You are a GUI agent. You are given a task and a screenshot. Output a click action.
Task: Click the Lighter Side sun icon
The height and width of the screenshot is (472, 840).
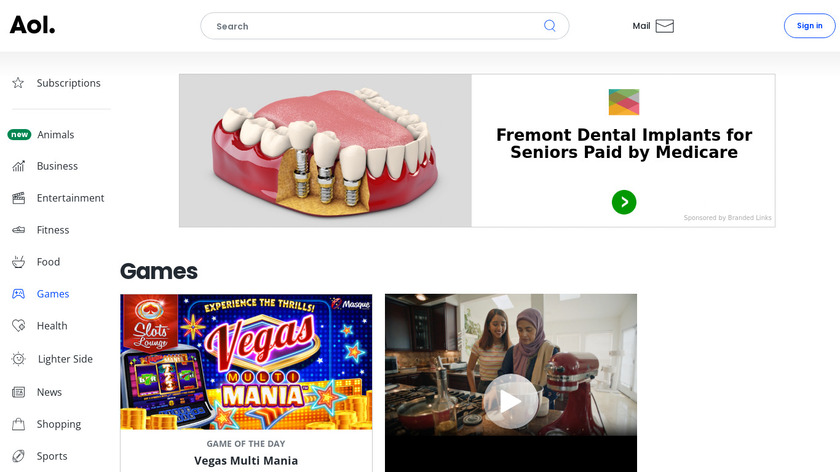pos(18,359)
